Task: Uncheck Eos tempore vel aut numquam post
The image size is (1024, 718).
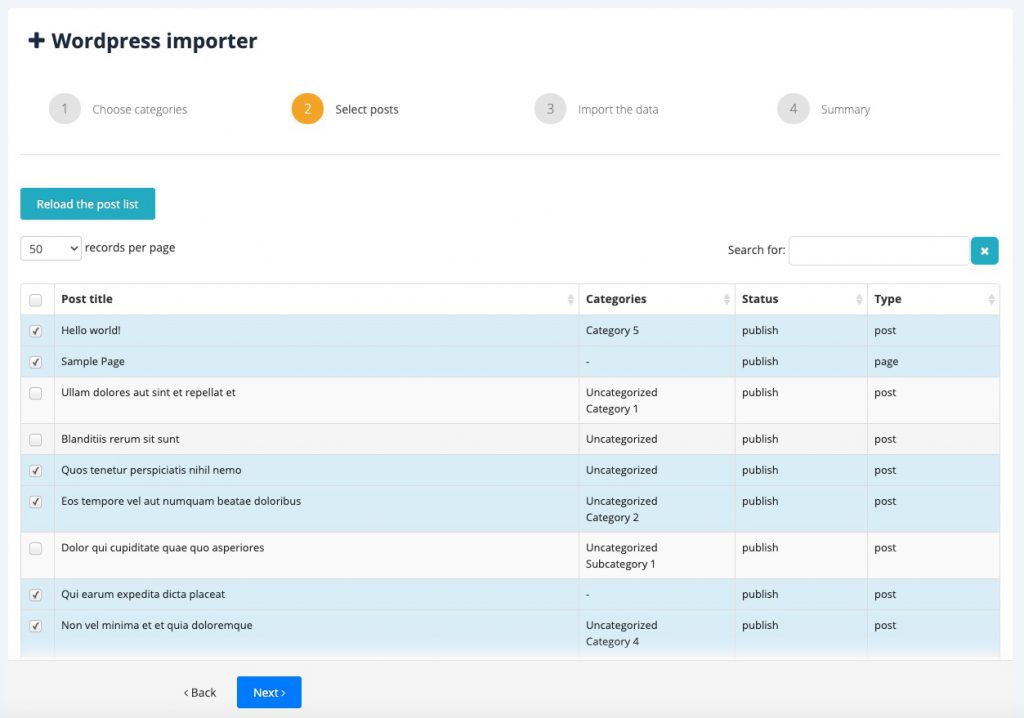Action: click(x=35, y=502)
